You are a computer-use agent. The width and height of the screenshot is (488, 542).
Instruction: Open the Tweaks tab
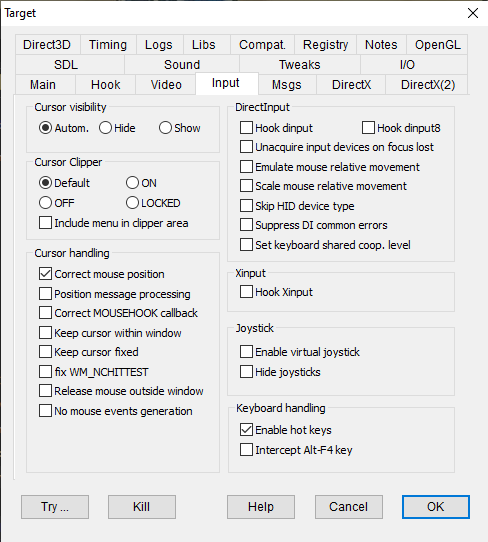pyautogui.click(x=300, y=65)
